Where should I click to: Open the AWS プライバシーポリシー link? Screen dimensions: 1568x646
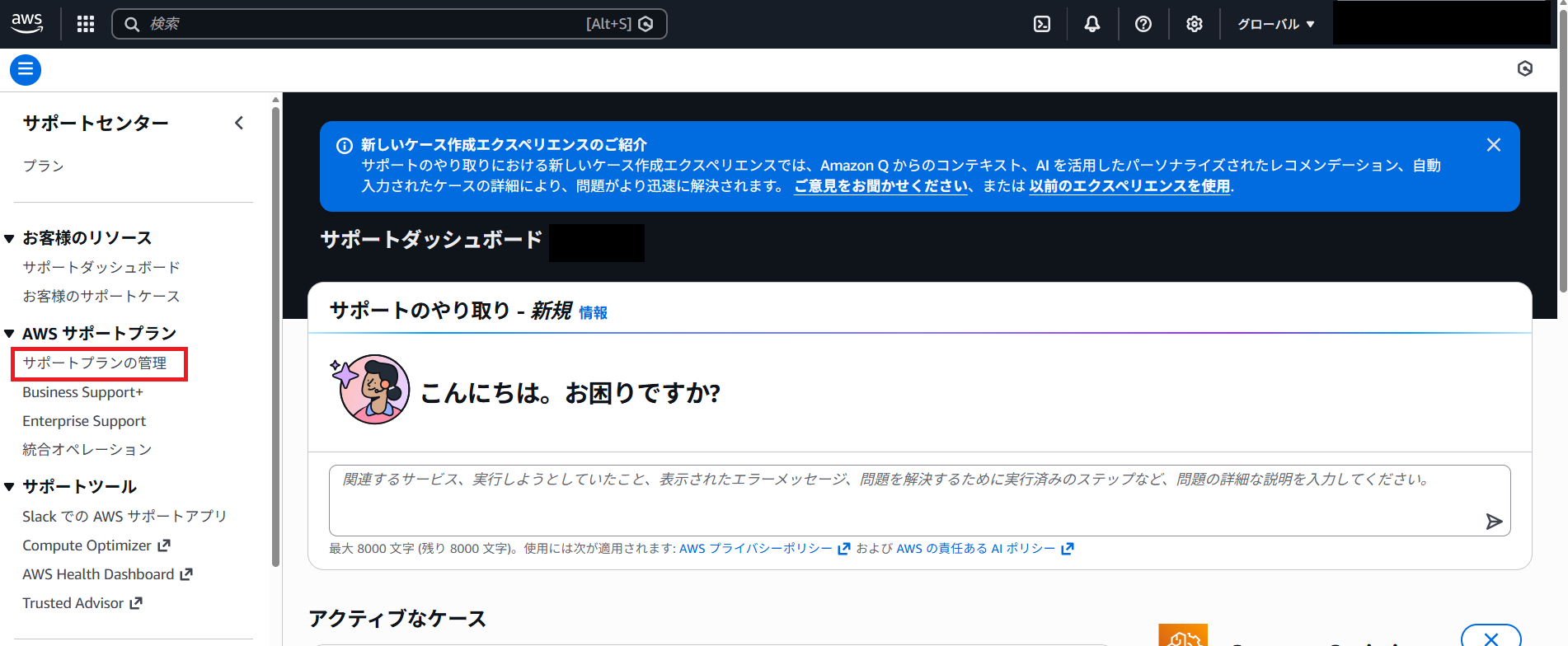point(756,549)
